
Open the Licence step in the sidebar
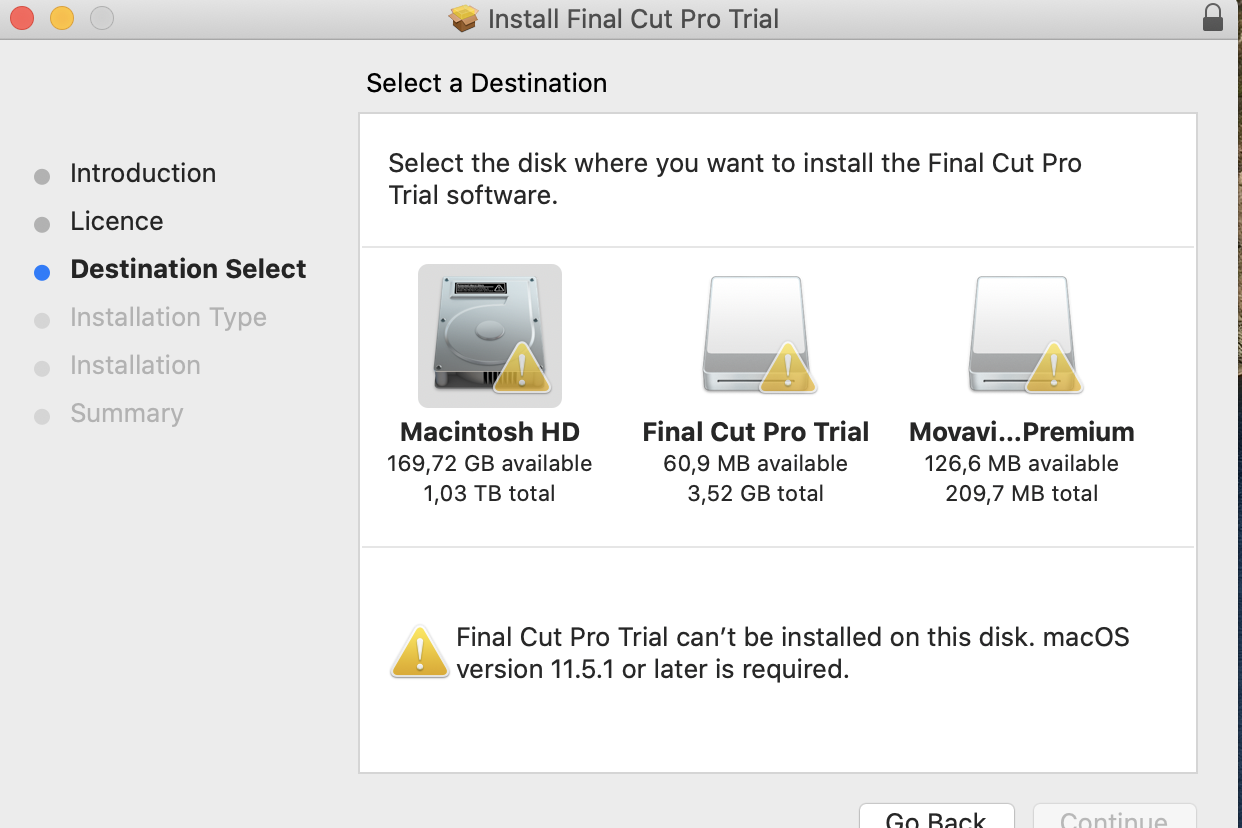116,221
